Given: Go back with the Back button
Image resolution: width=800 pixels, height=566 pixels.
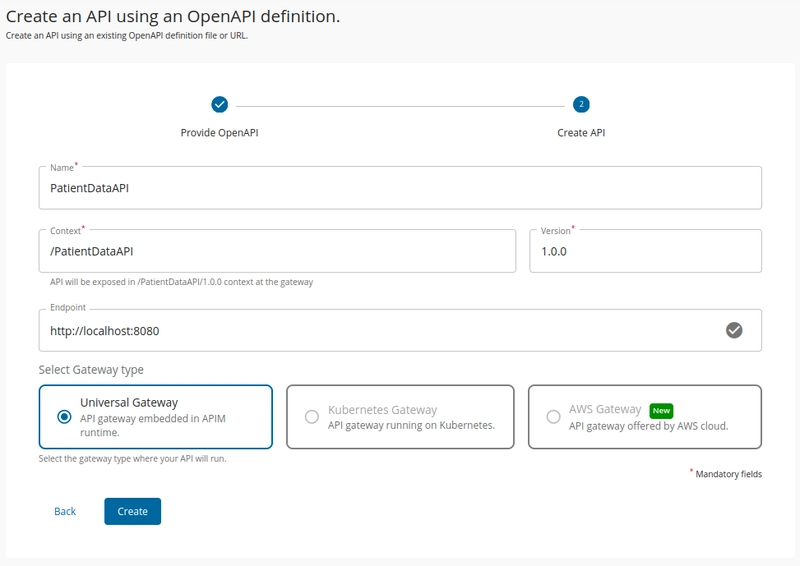Looking at the screenshot, I should [65, 511].
